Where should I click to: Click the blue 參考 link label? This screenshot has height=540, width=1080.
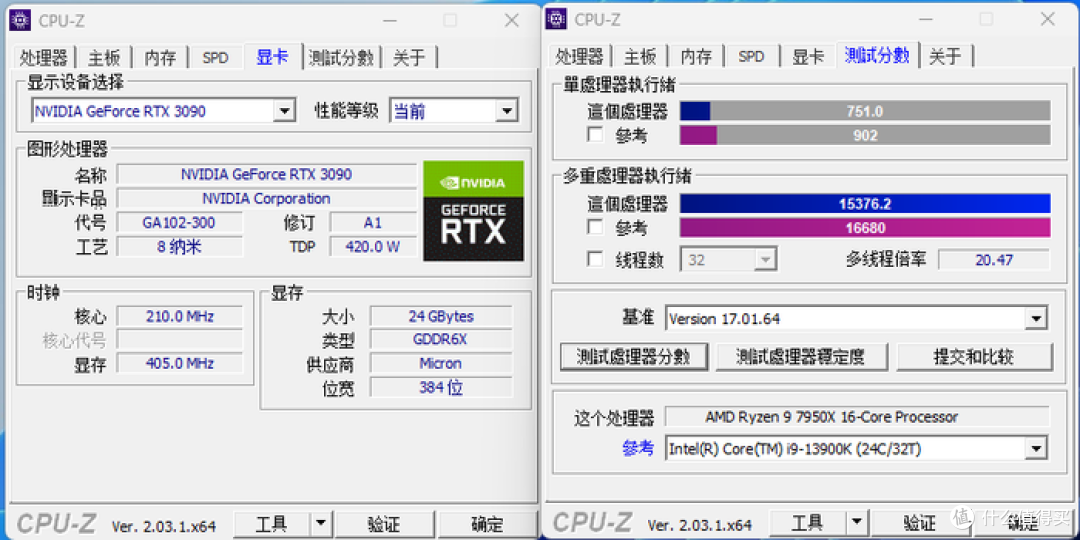pyautogui.click(x=638, y=448)
